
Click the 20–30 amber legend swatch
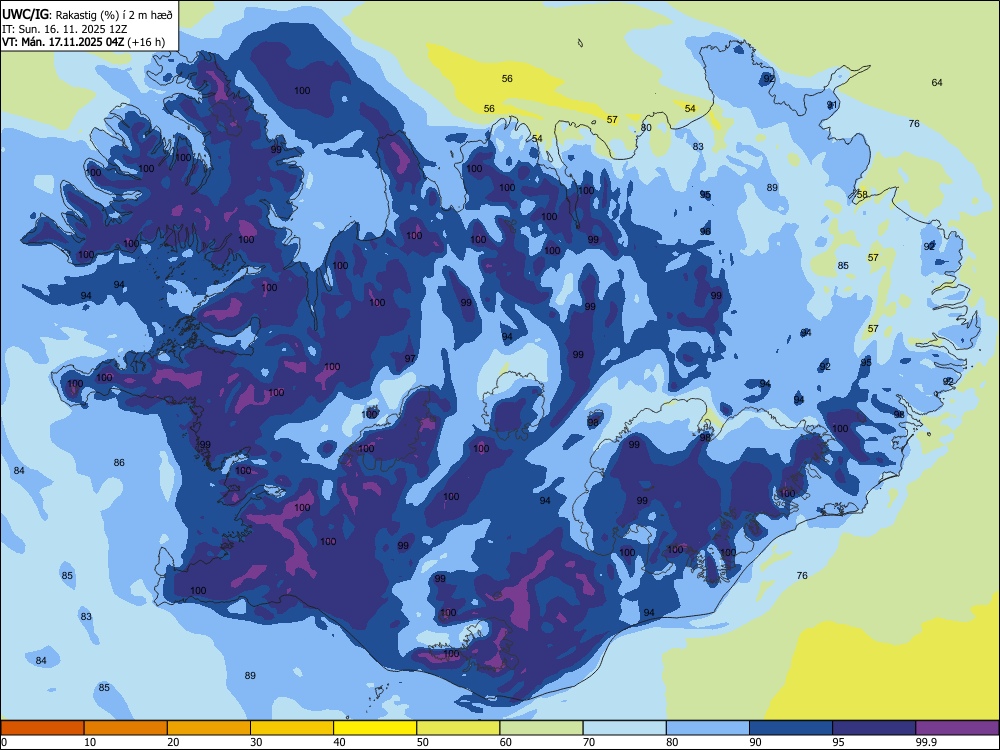pyautogui.click(x=209, y=728)
